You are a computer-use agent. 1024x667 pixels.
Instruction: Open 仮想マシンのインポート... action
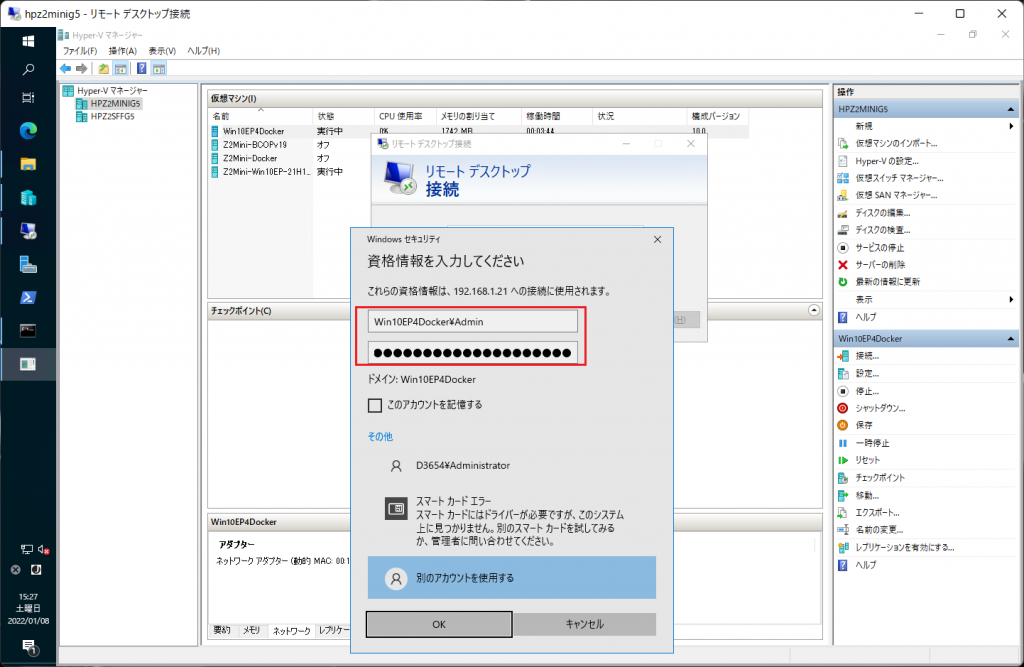896,143
